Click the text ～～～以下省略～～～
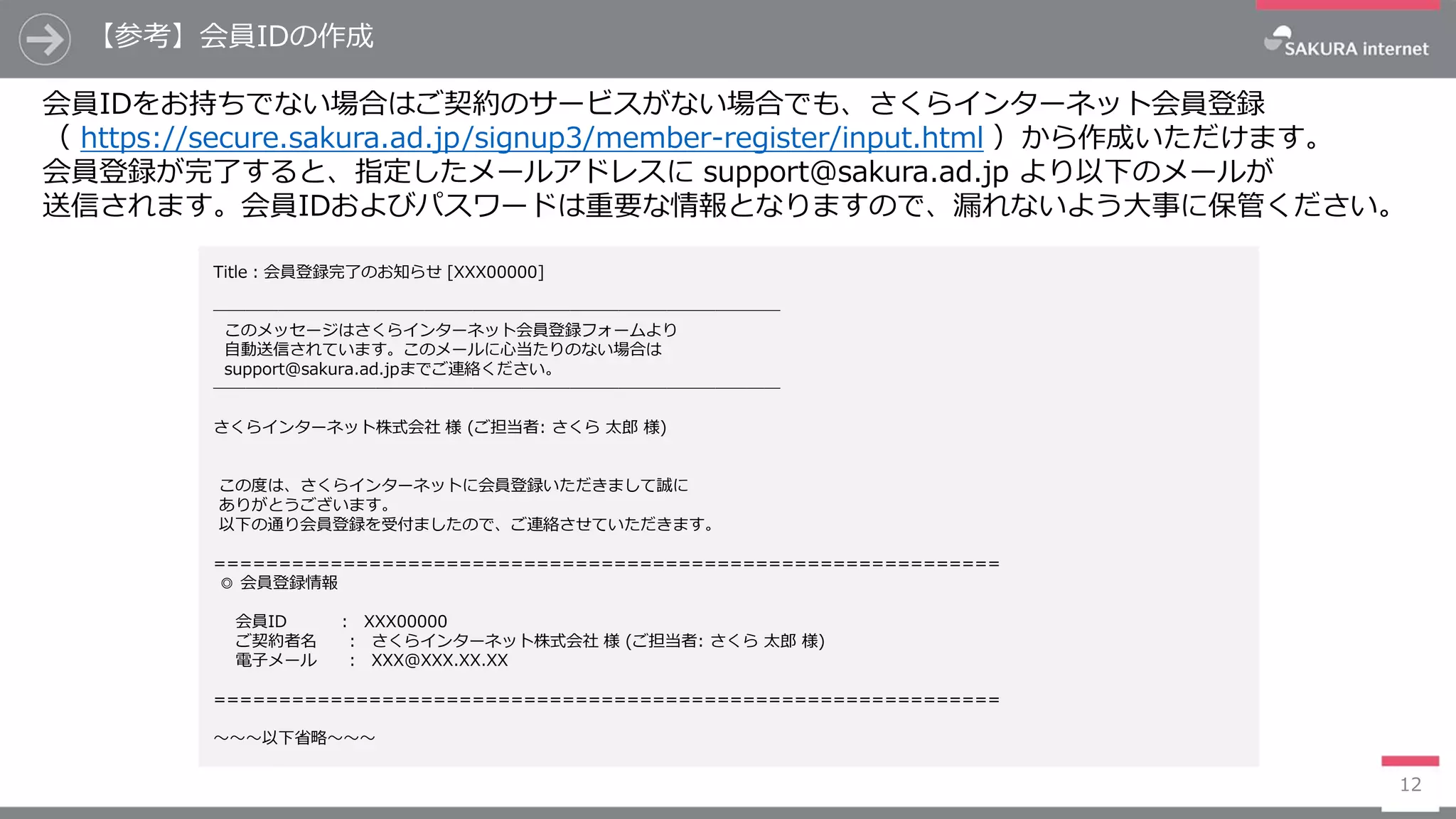This screenshot has height=819, width=1456. point(294,738)
